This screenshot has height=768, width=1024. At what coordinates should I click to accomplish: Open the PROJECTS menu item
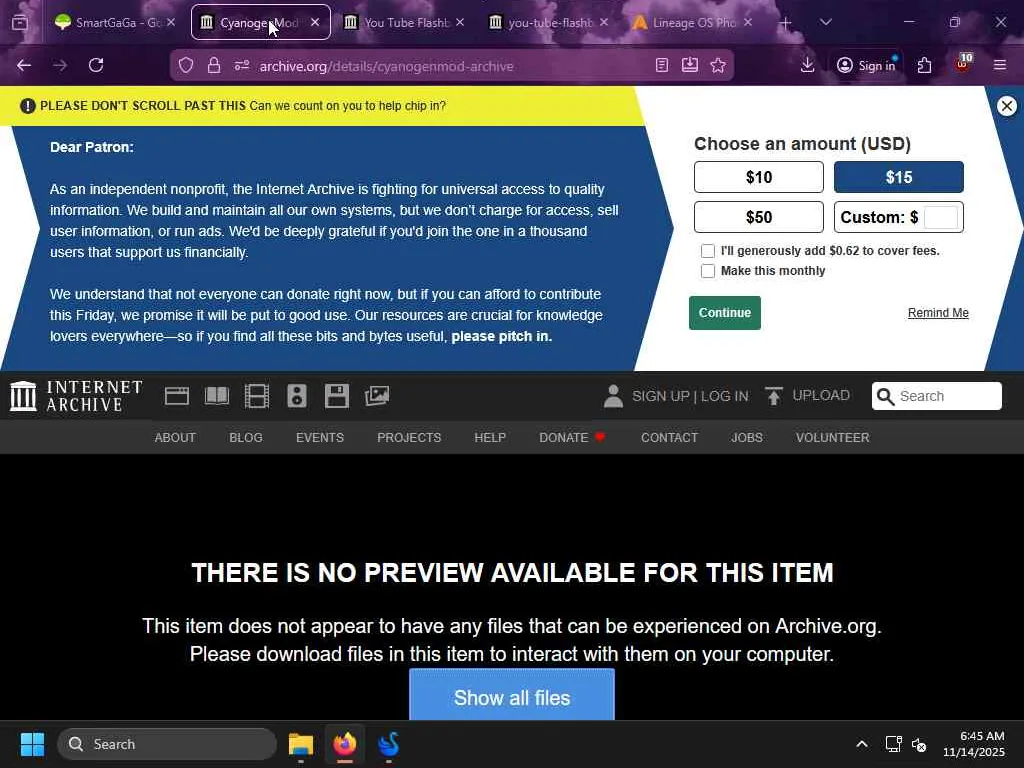[409, 438]
